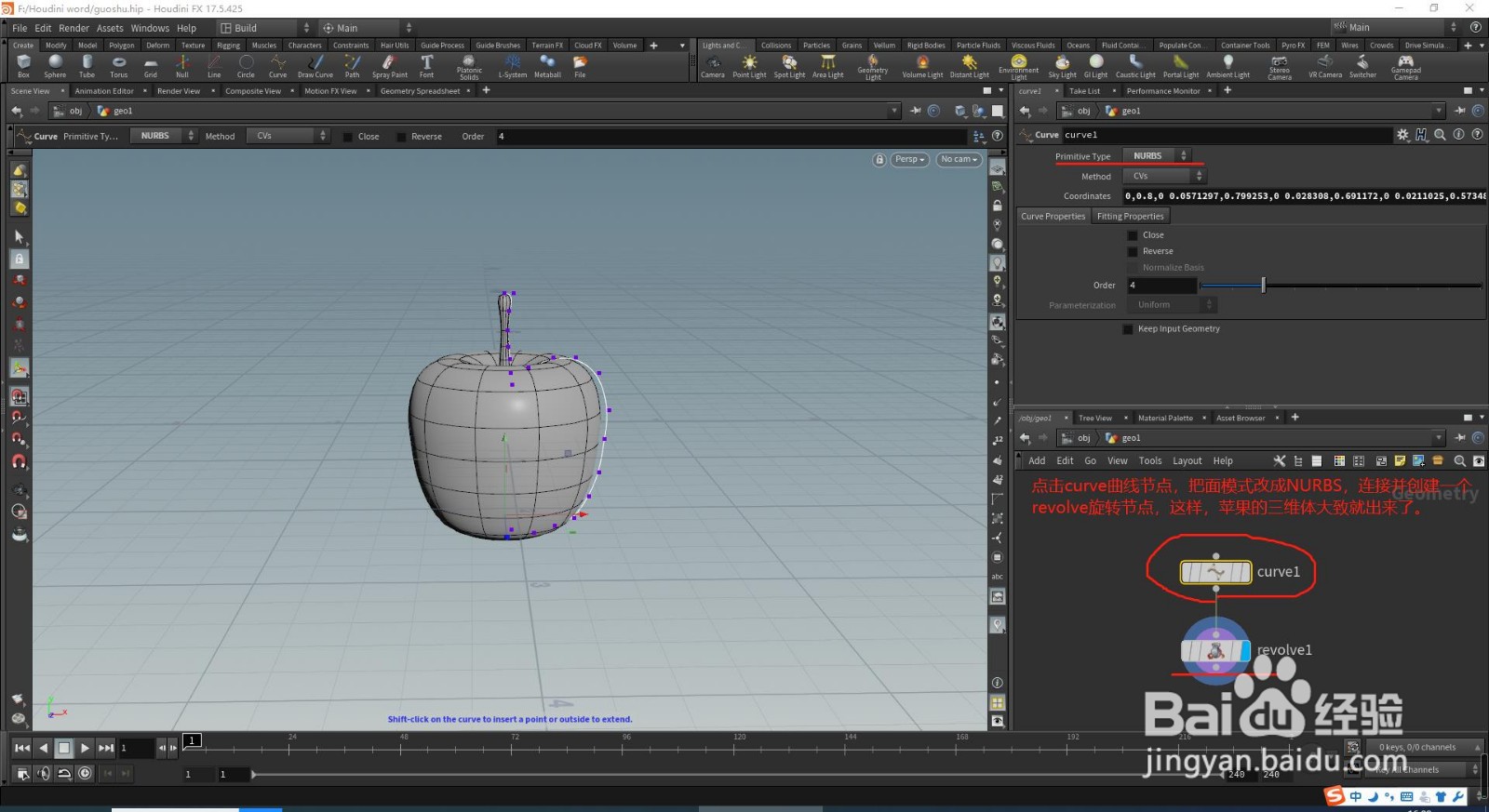
Task: Switch to the Geometry Spreadsheet tab
Action: [420, 91]
